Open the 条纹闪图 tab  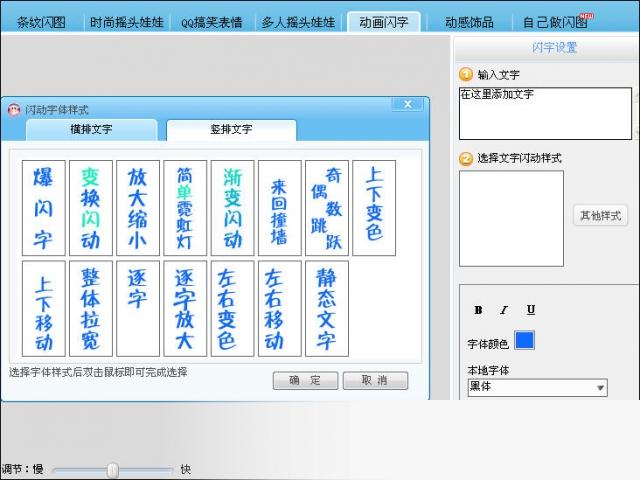click(x=41, y=22)
